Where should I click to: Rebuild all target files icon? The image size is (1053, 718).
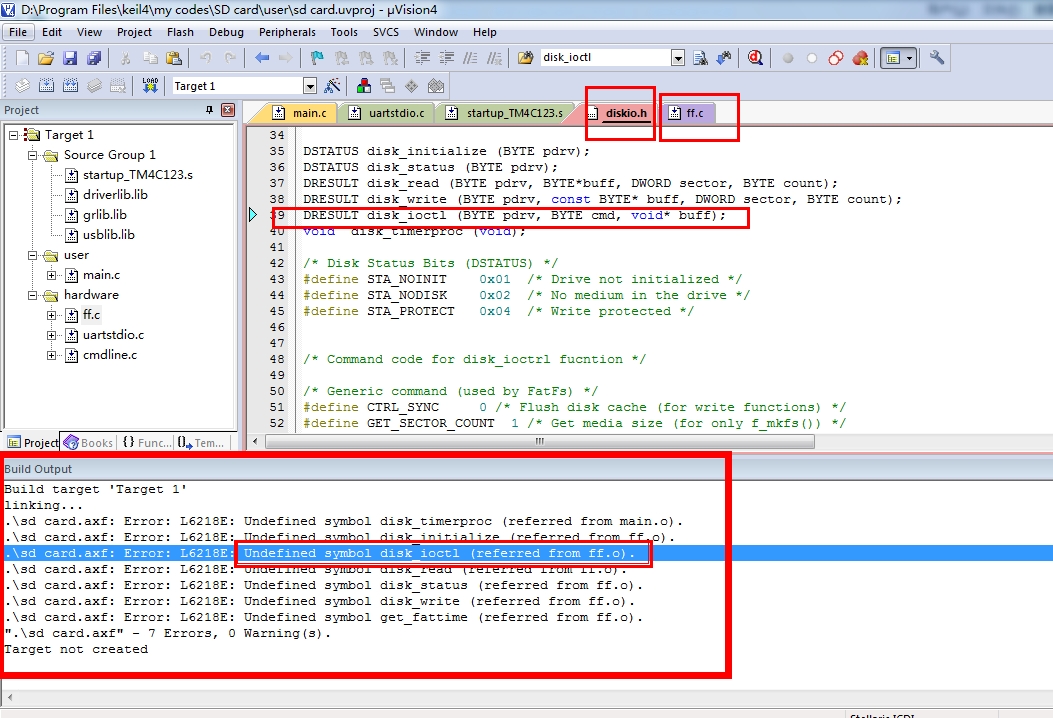pyautogui.click(x=70, y=86)
